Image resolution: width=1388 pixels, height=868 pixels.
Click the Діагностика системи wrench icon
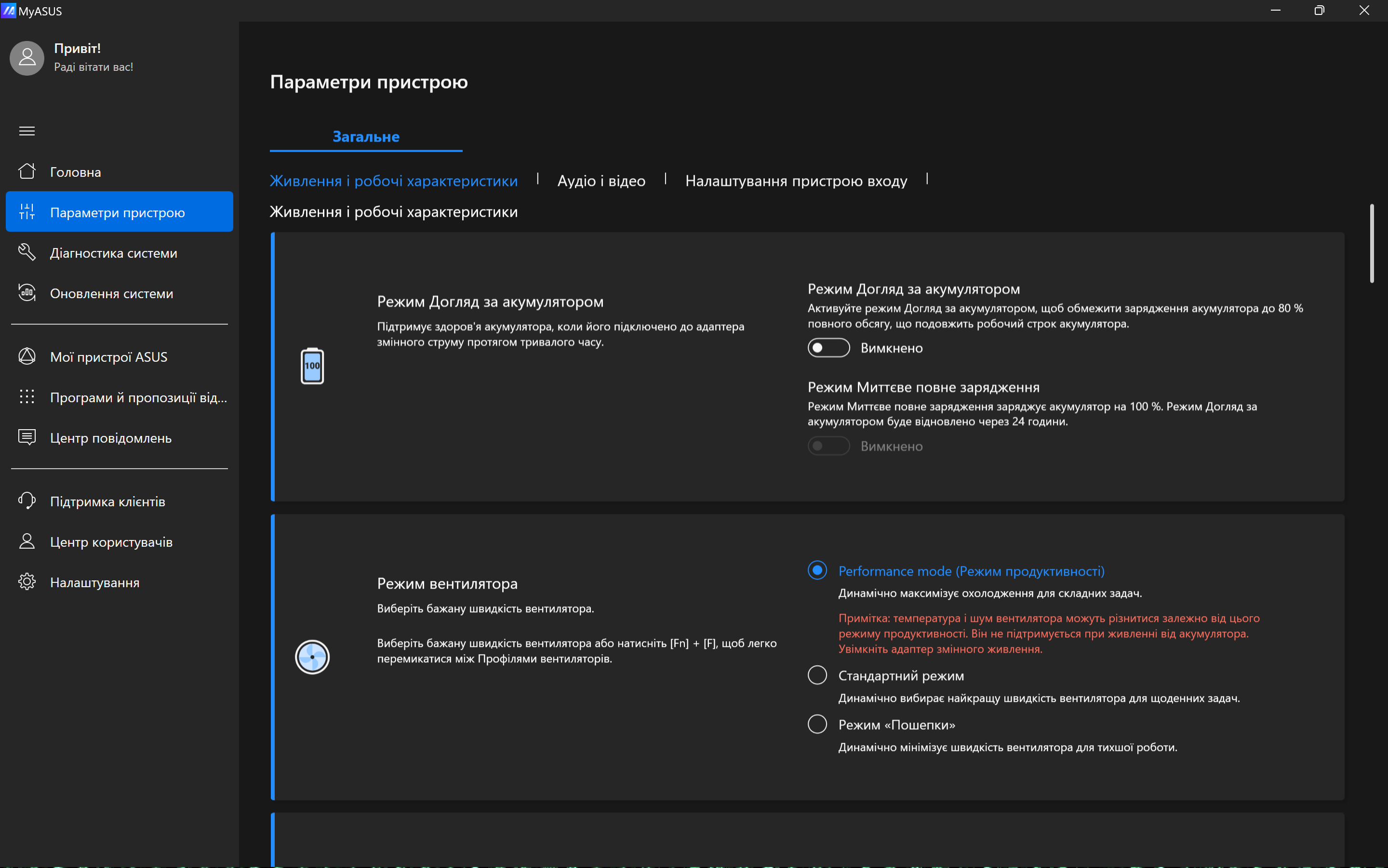(x=27, y=252)
